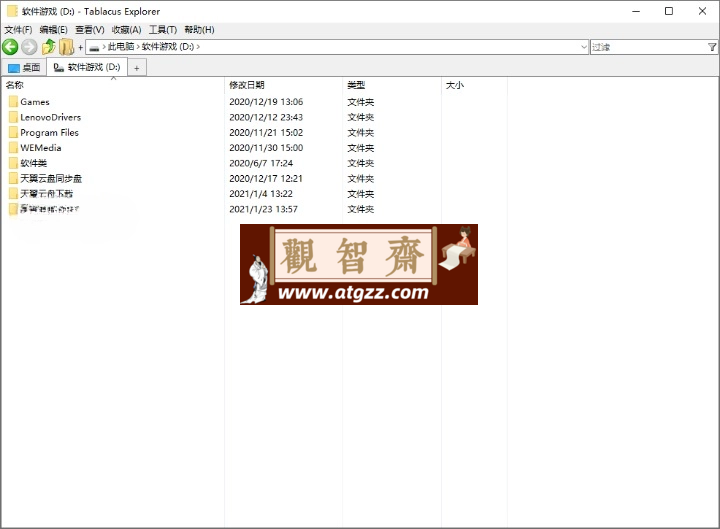Click the date 2020/12/19 13:06

click(x=266, y=102)
